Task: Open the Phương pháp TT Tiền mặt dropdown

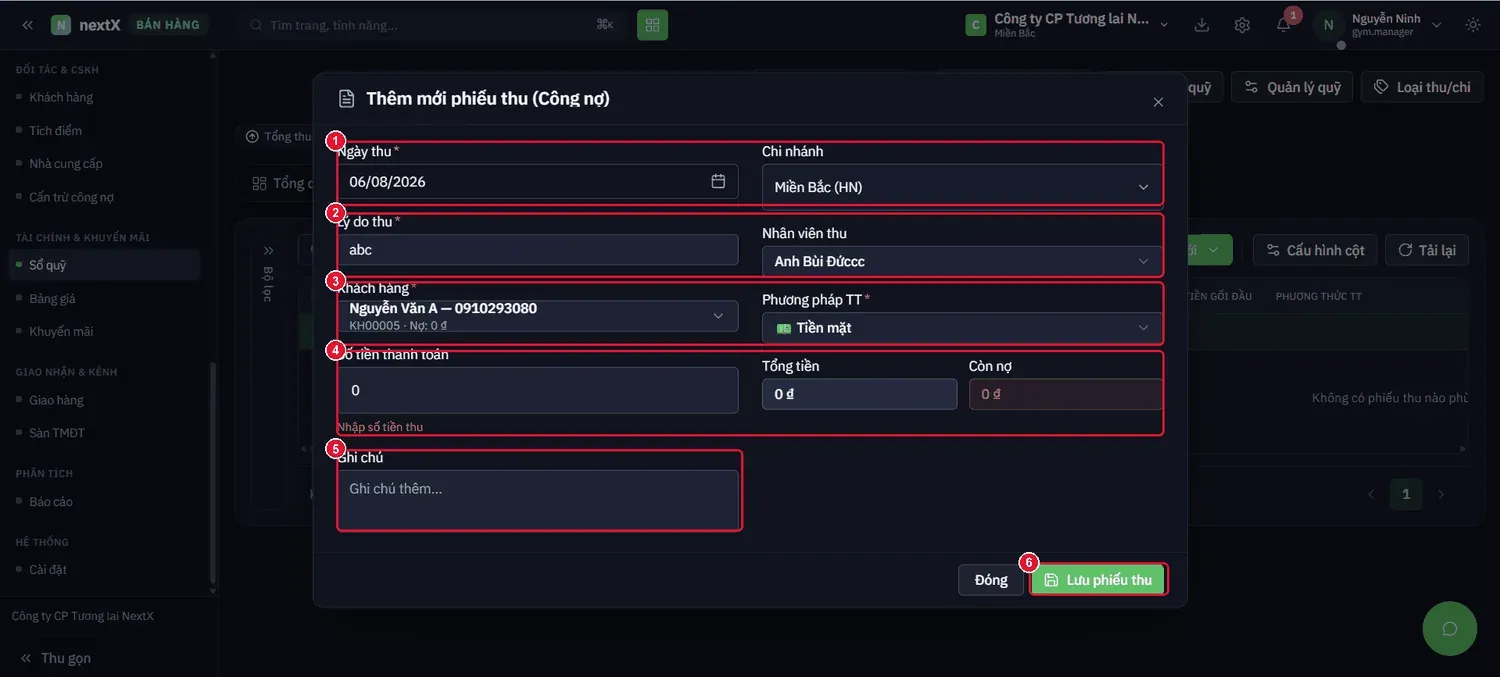Action: tap(961, 327)
